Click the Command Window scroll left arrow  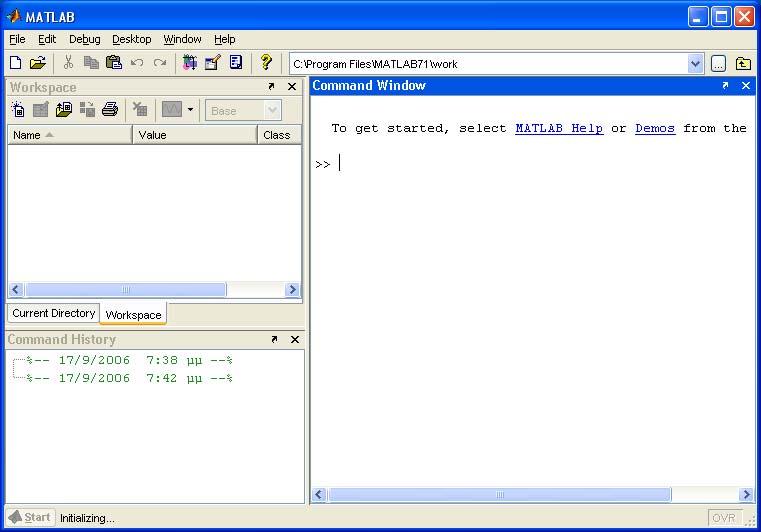coord(319,495)
